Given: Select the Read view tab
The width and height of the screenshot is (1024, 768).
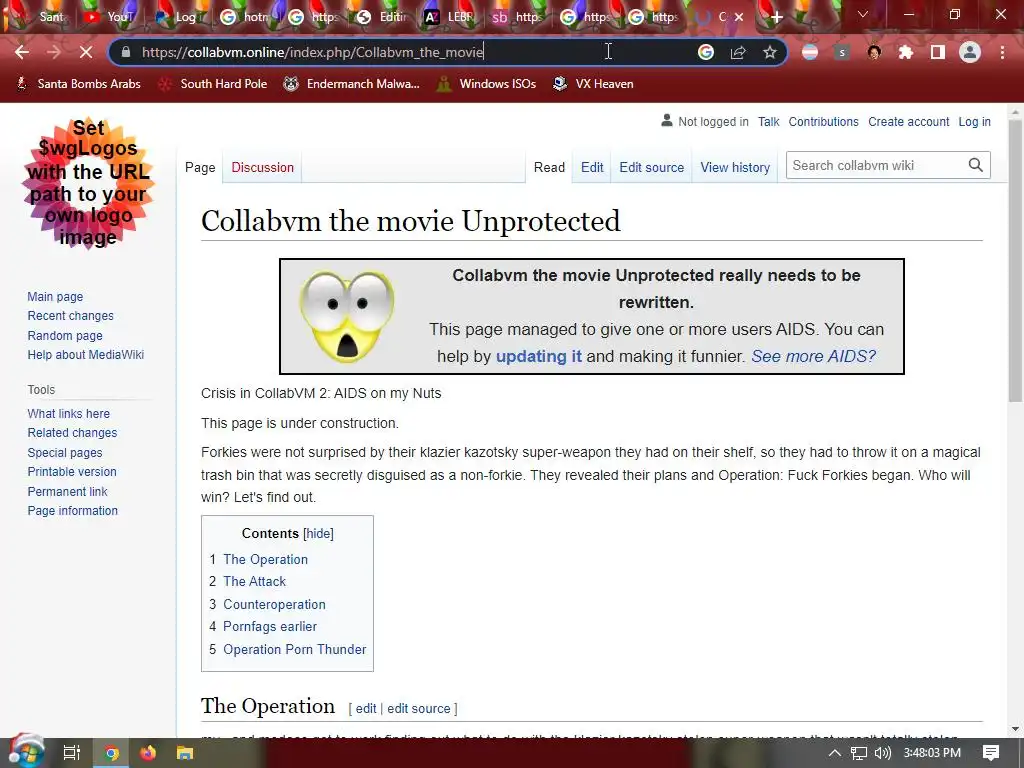Looking at the screenshot, I should click(549, 167).
